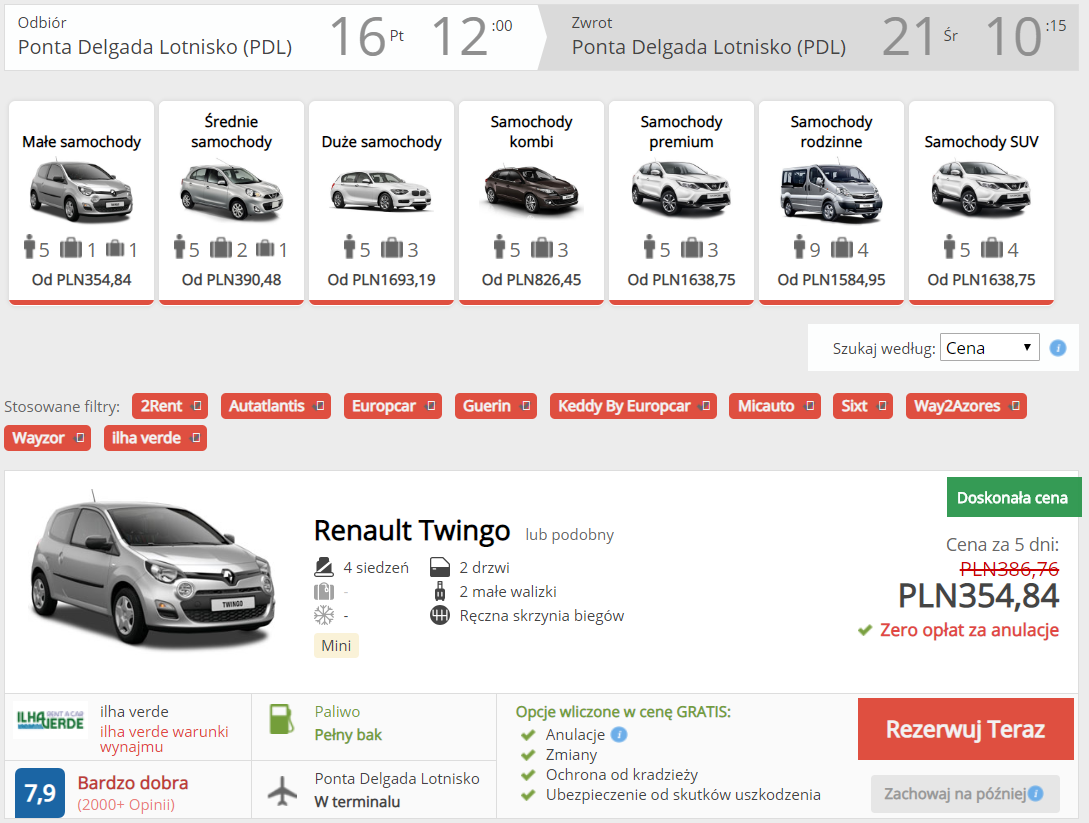Click info icon next to Anulacje
This screenshot has height=823, width=1089.
pyautogui.click(x=620, y=734)
